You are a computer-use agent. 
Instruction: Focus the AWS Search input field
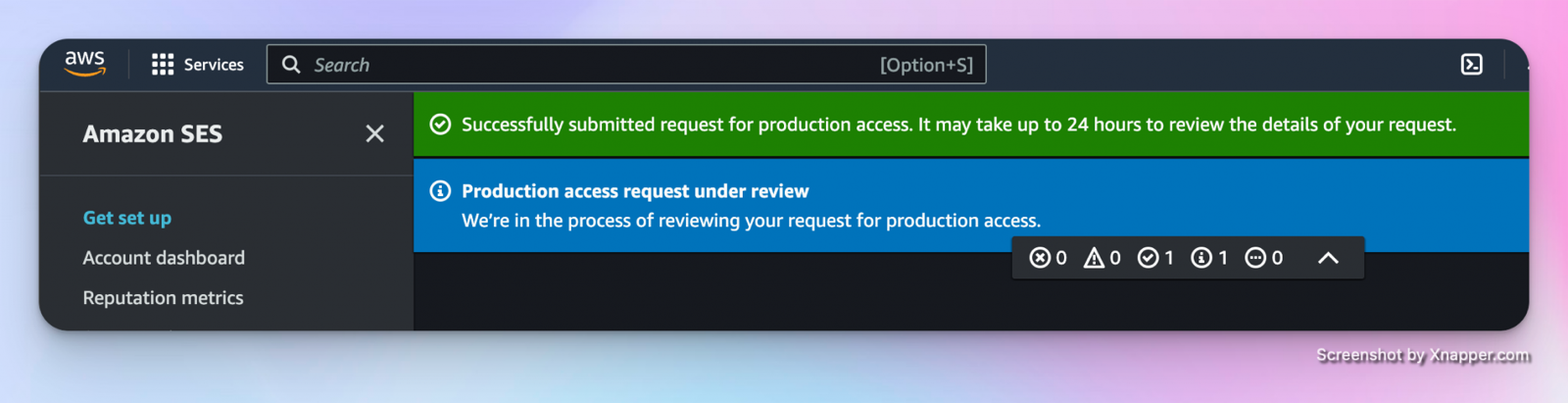click(x=588, y=65)
